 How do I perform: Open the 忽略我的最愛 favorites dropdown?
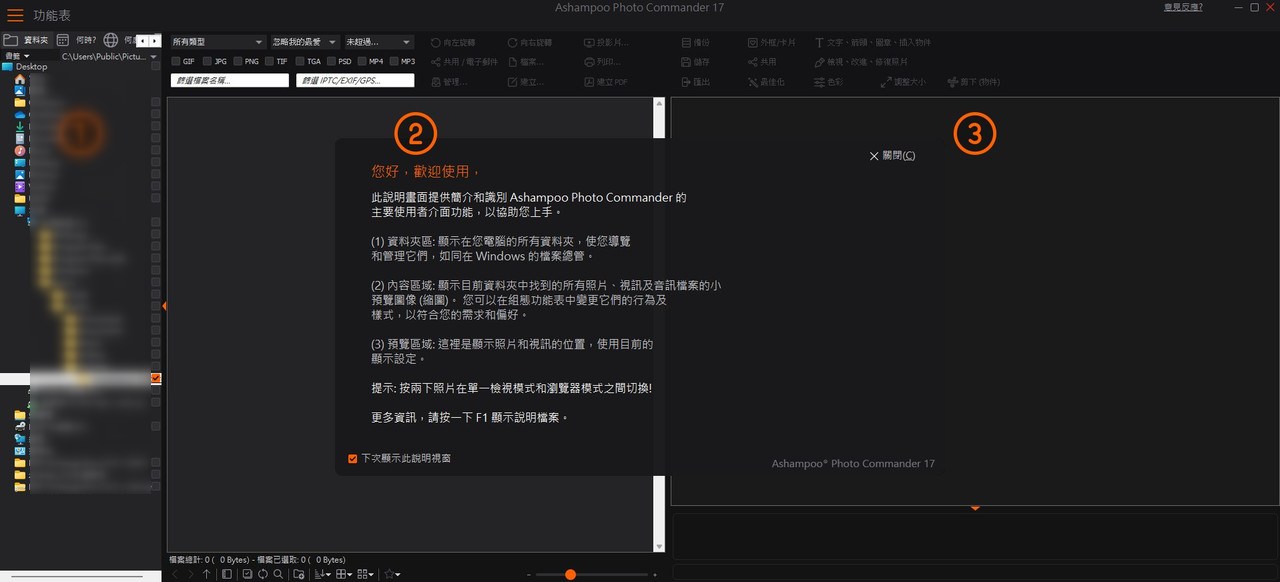(x=305, y=43)
